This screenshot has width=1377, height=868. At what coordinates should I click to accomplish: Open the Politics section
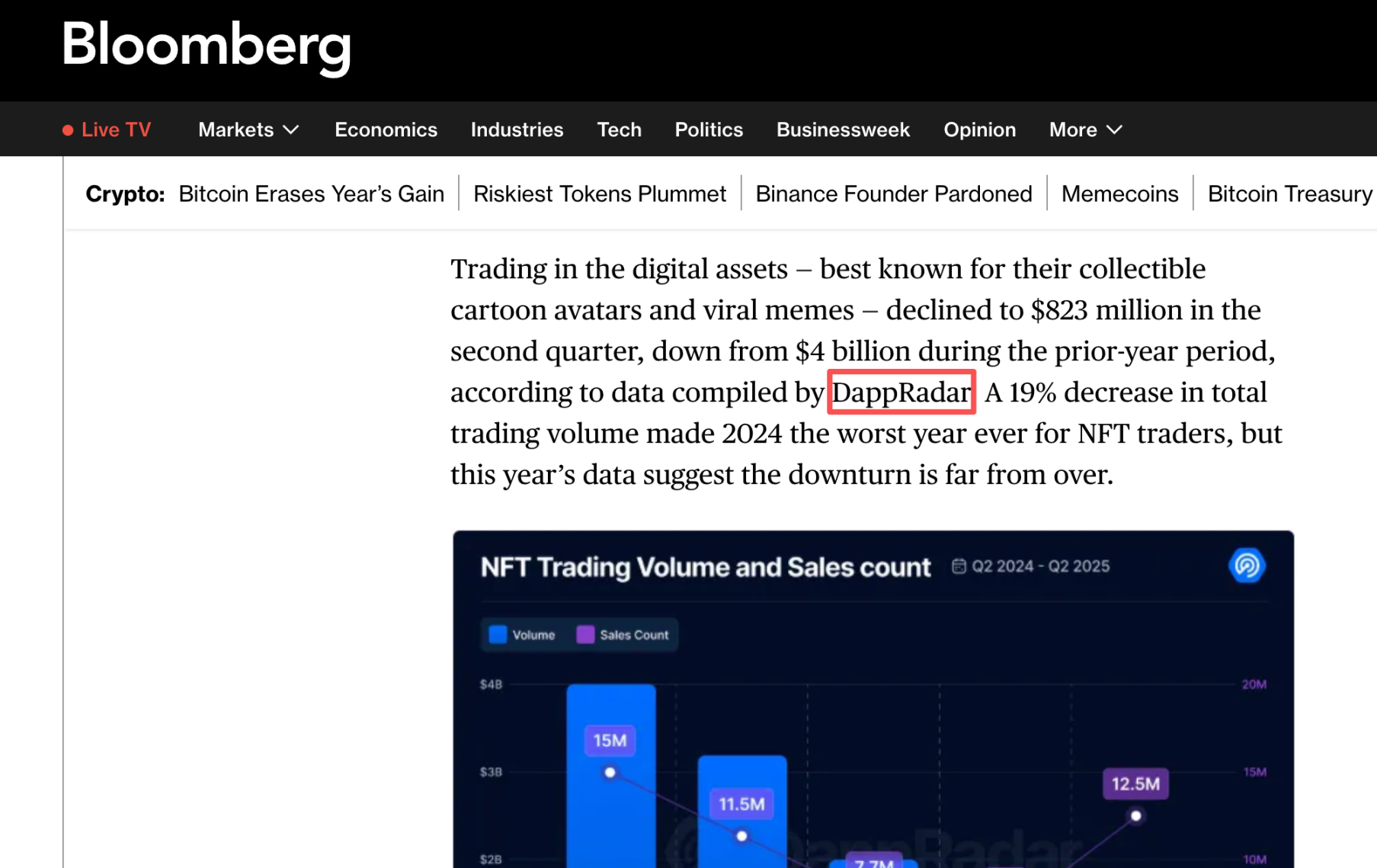(x=708, y=130)
